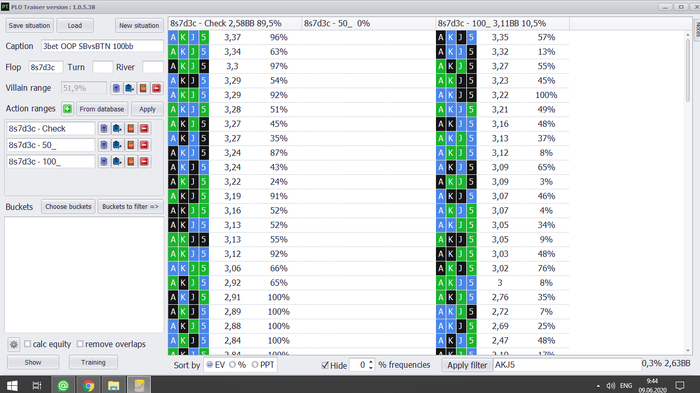Screen dimensions: 700x393
Task: Create a New situation
Action: [x=139, y=25]
